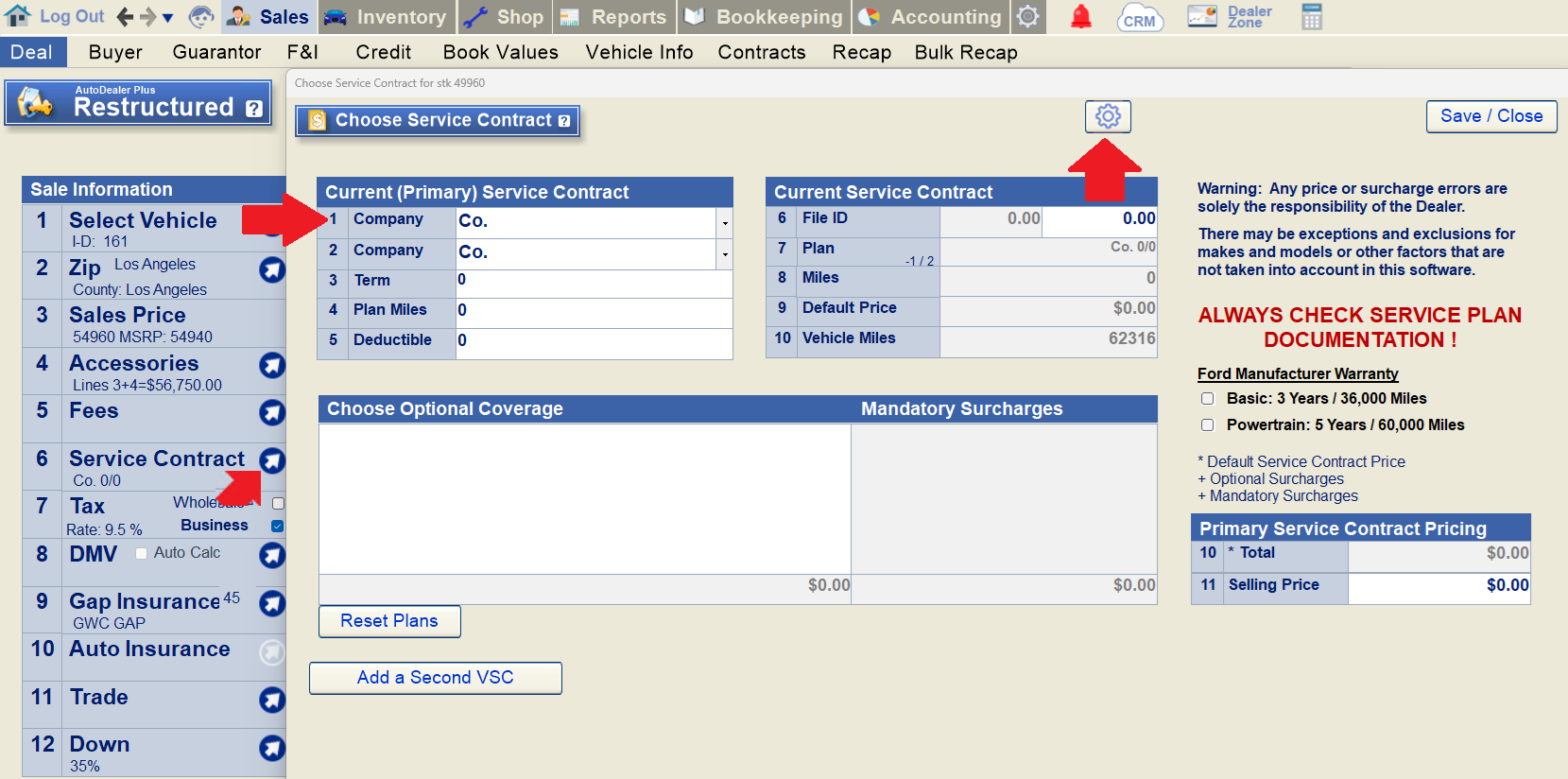Check the Basic 3 Years warranty box

[x=1207, y=399]
